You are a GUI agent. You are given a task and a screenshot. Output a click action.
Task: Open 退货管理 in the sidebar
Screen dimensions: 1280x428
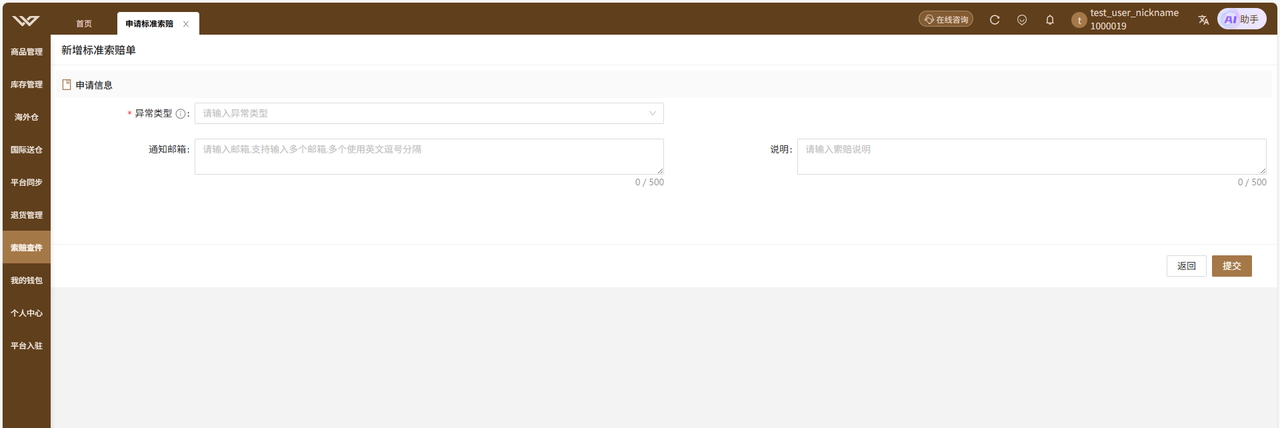(x=27, y=215)
